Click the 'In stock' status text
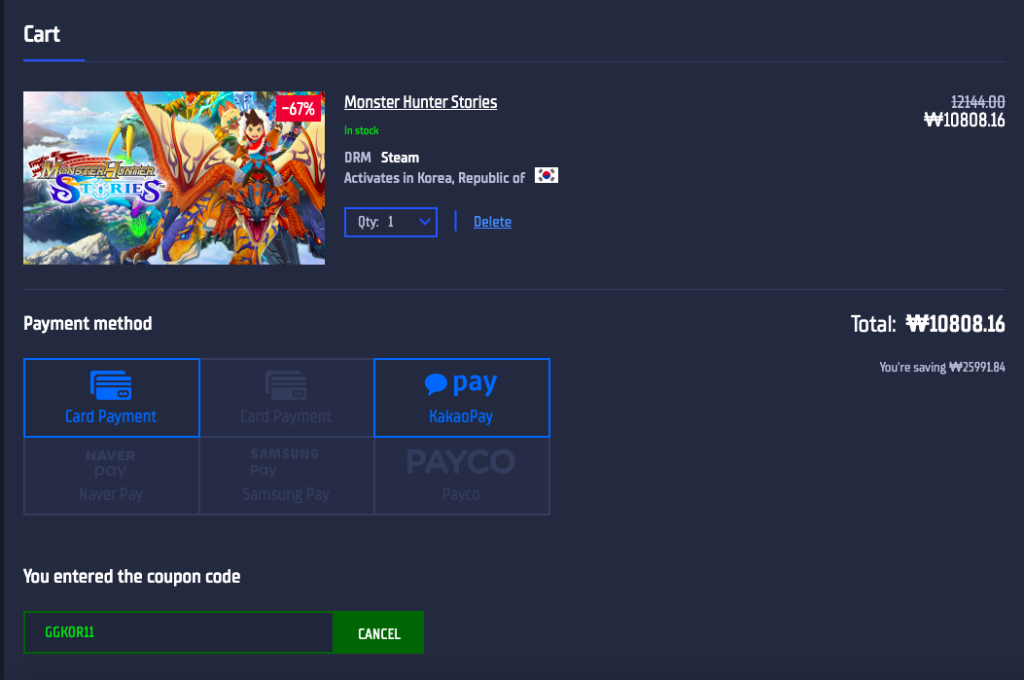 pos(361,131)
